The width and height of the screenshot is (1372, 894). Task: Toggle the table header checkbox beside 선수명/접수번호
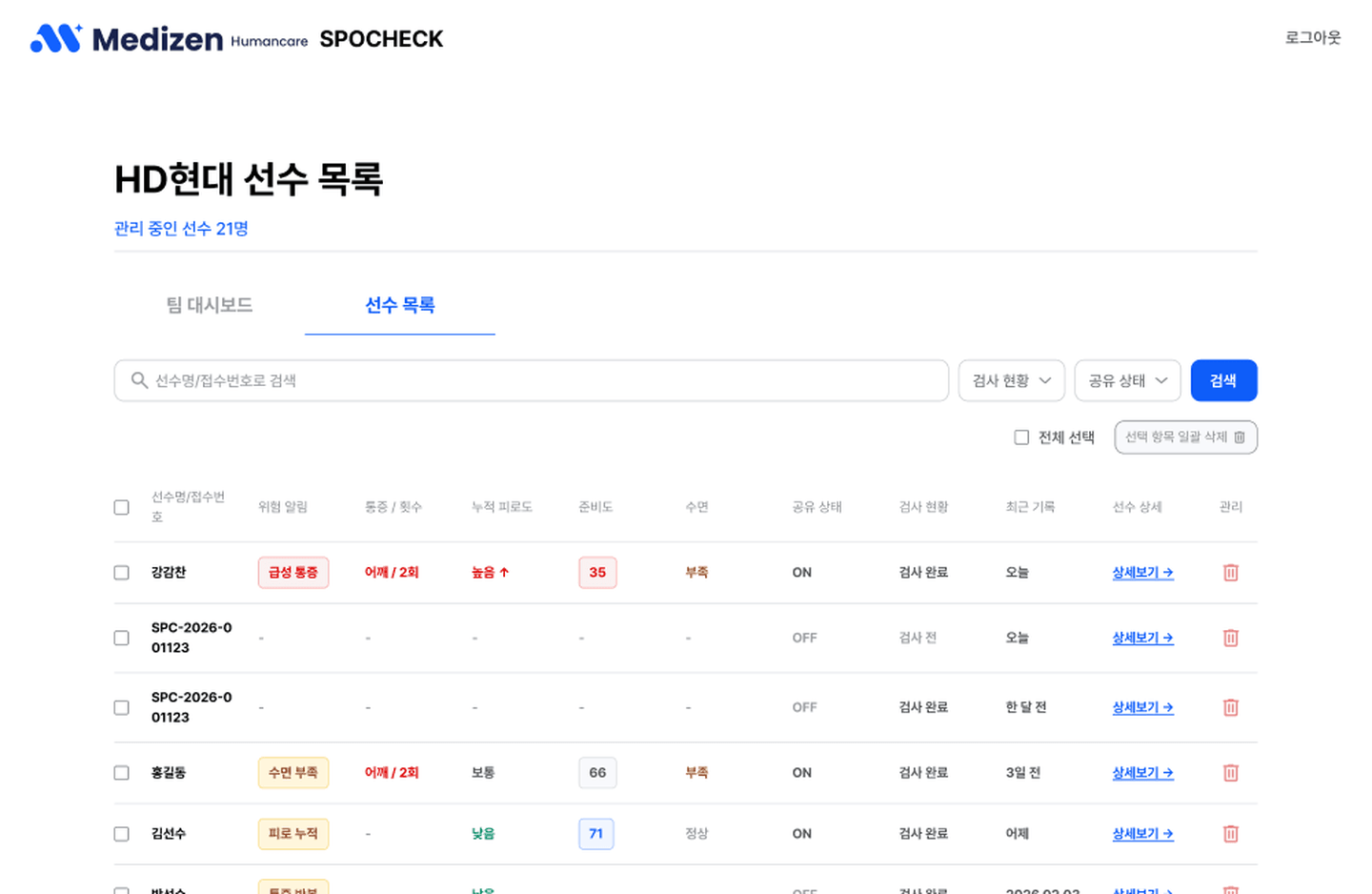click(x=121, y=507)
